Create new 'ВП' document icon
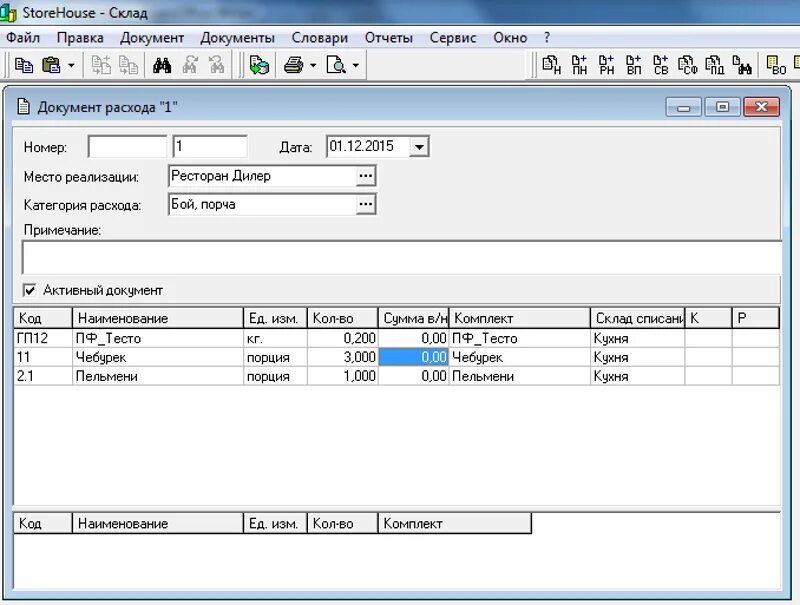 tap(634, 65)
